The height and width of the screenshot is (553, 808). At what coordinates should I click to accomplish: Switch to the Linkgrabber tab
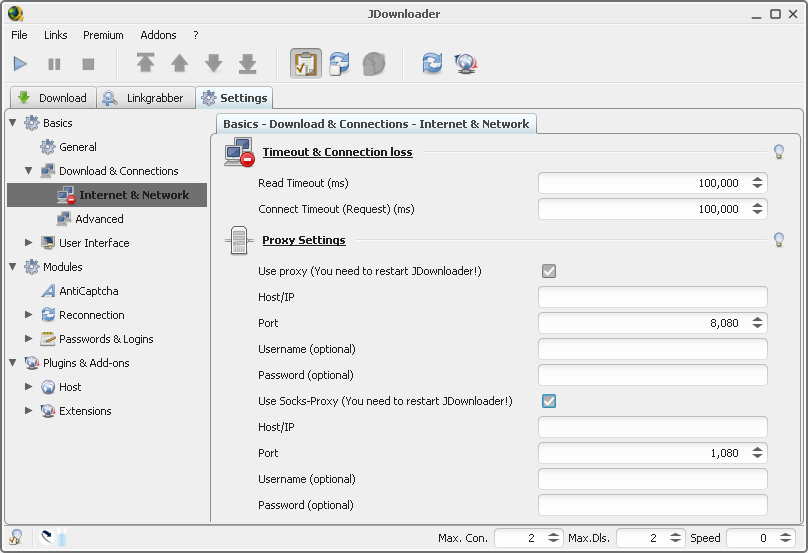(145, 98)
